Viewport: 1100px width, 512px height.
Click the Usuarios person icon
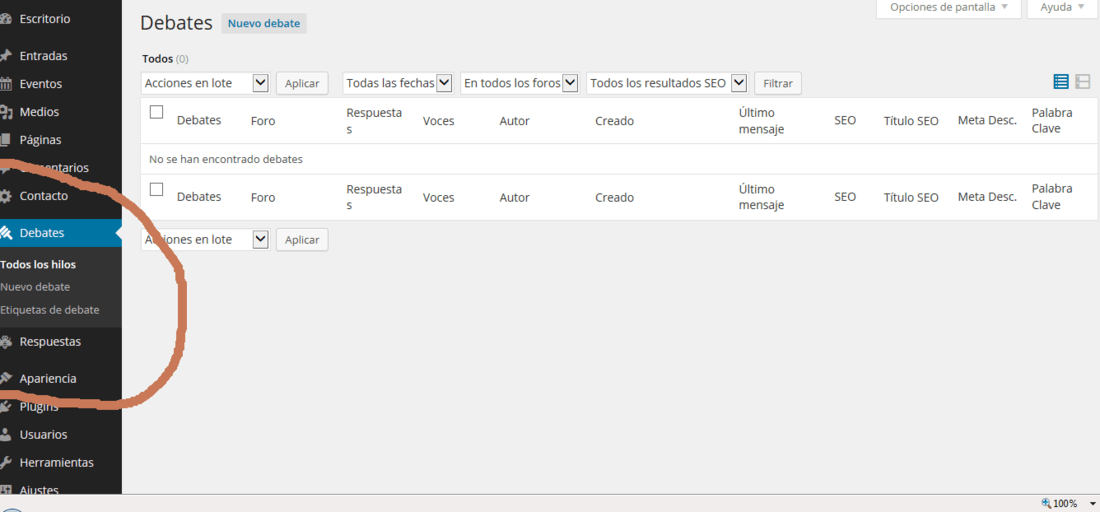(x=6, y=435)
